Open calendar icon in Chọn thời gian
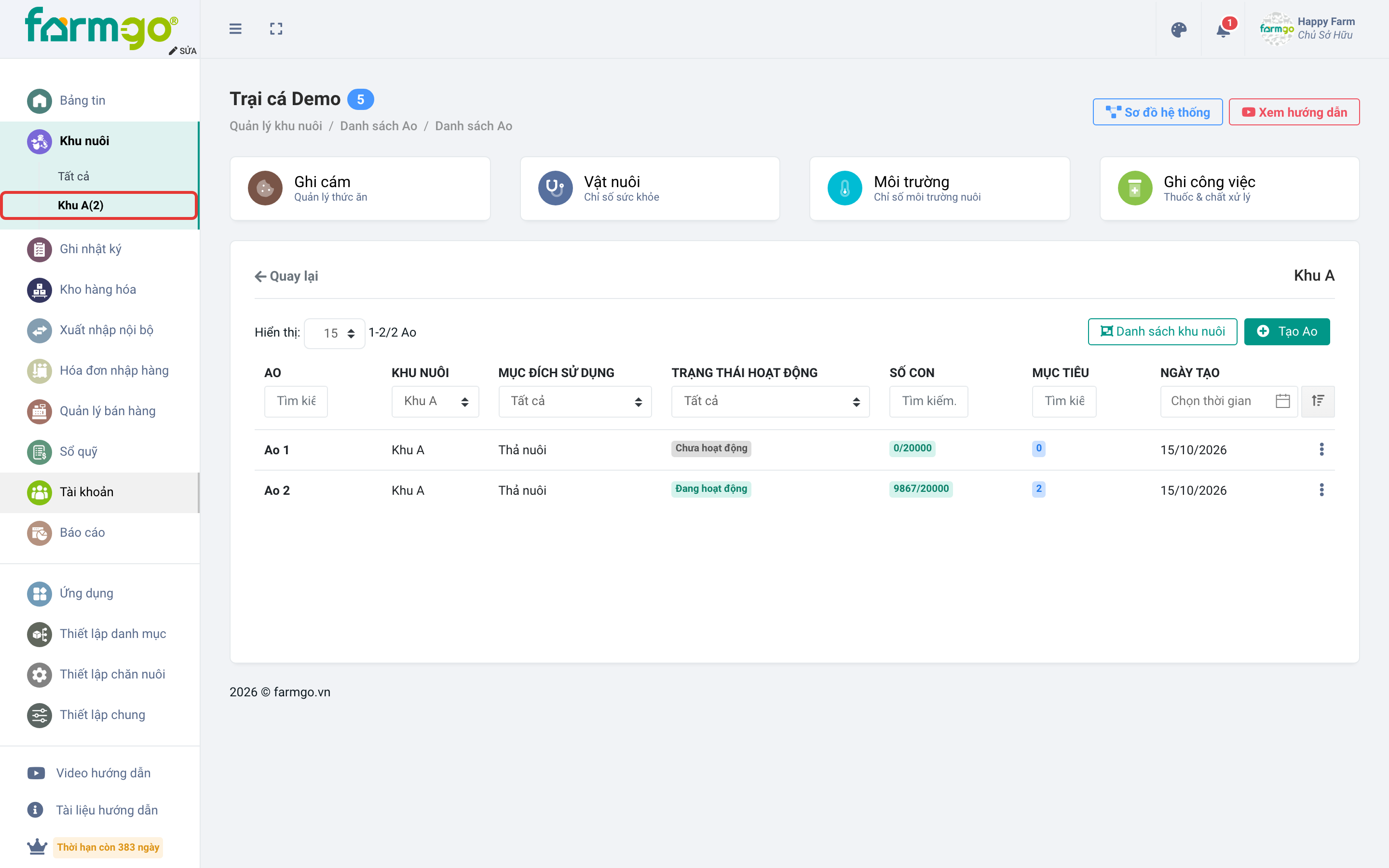 pos(1282,401)
